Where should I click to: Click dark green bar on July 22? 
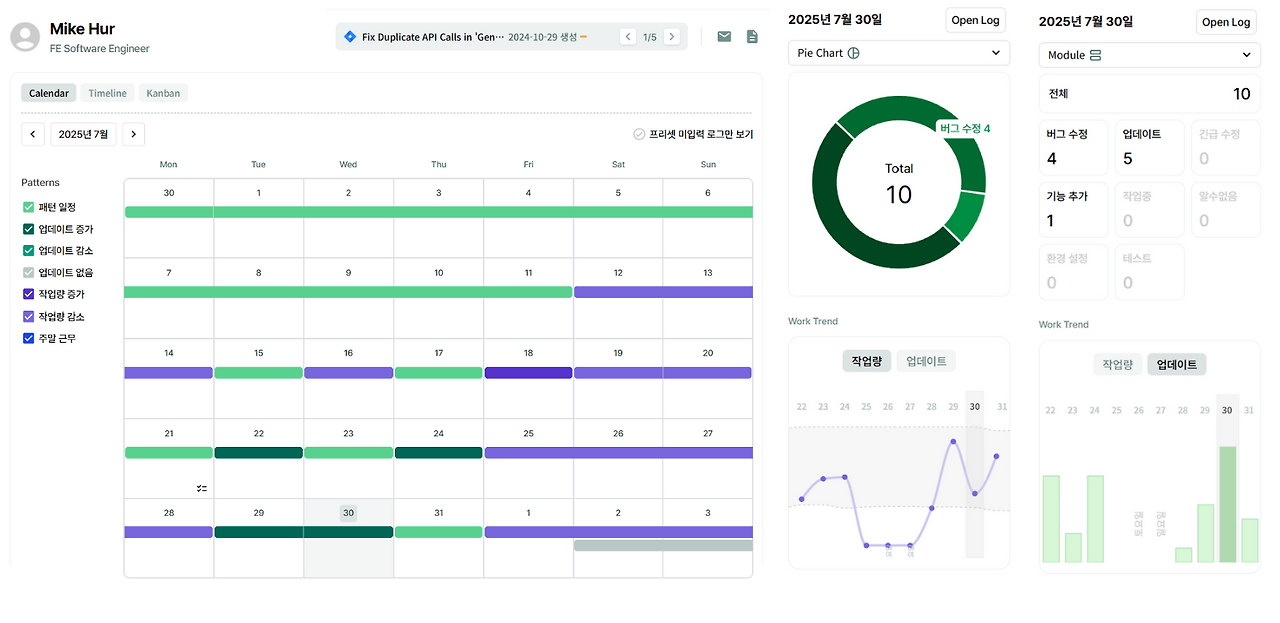point(258,453)
